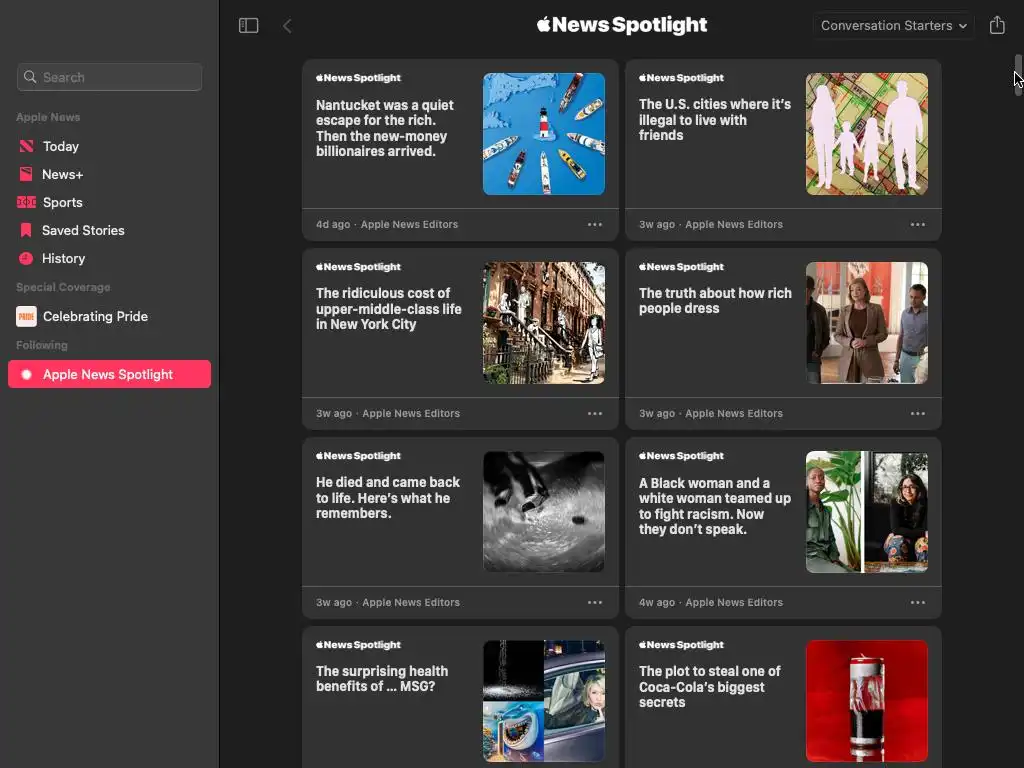This screenshot has height=768, width=1024.
Task: Click the Nantucket boats lighthouse thumbnail
Action: tap(543, 134)
